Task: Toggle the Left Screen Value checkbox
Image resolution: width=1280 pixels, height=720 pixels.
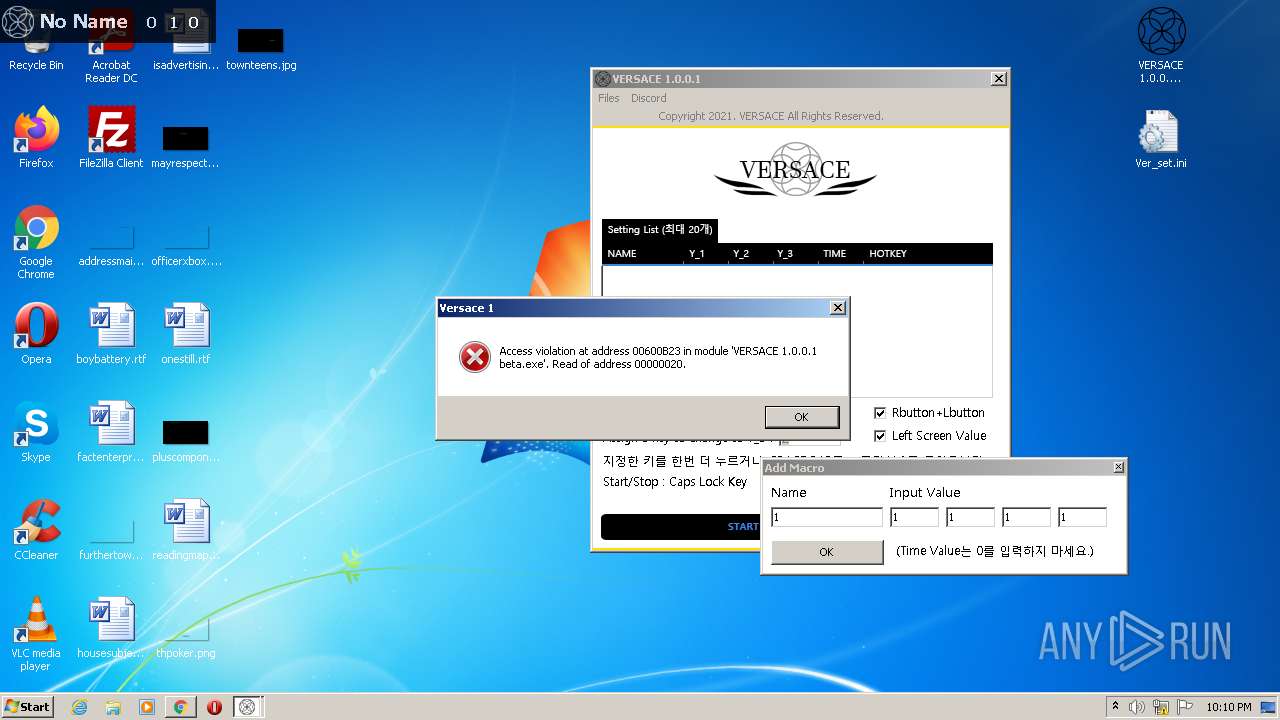Action: click(x=880, y=435)
